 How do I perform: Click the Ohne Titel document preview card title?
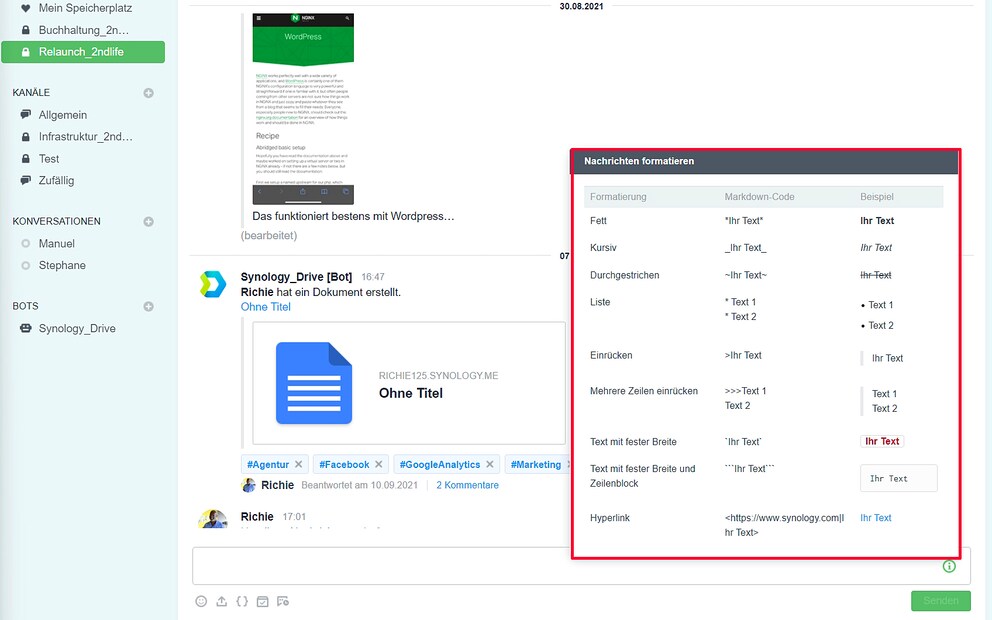point(411,393)
